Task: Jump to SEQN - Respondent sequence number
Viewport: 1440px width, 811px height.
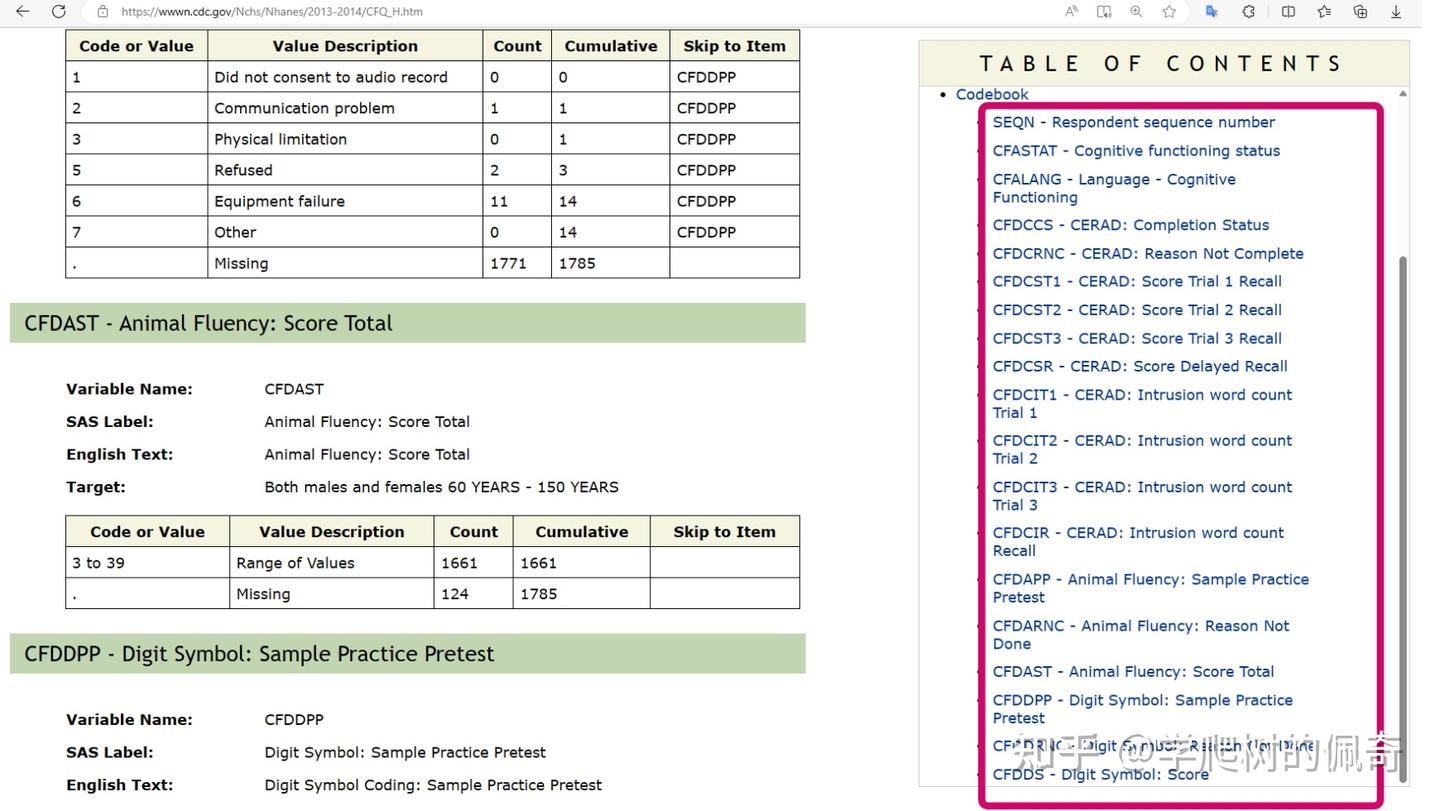Action: click(1133, 122)
